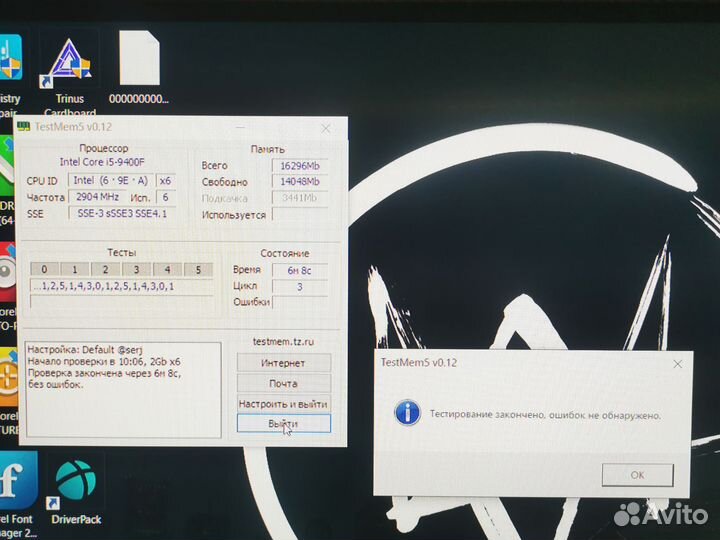
Task: Click the TestMem5 title bar chip icon
Action: pos(23,126)
